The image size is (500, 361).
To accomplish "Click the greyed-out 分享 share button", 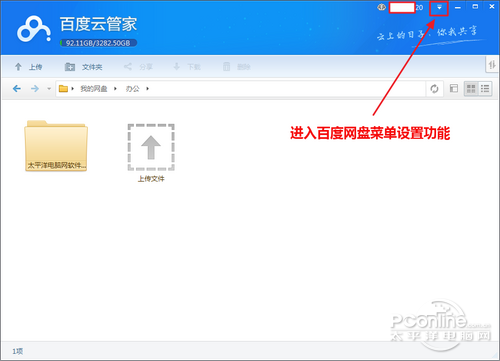I will (x=138, y=67).
